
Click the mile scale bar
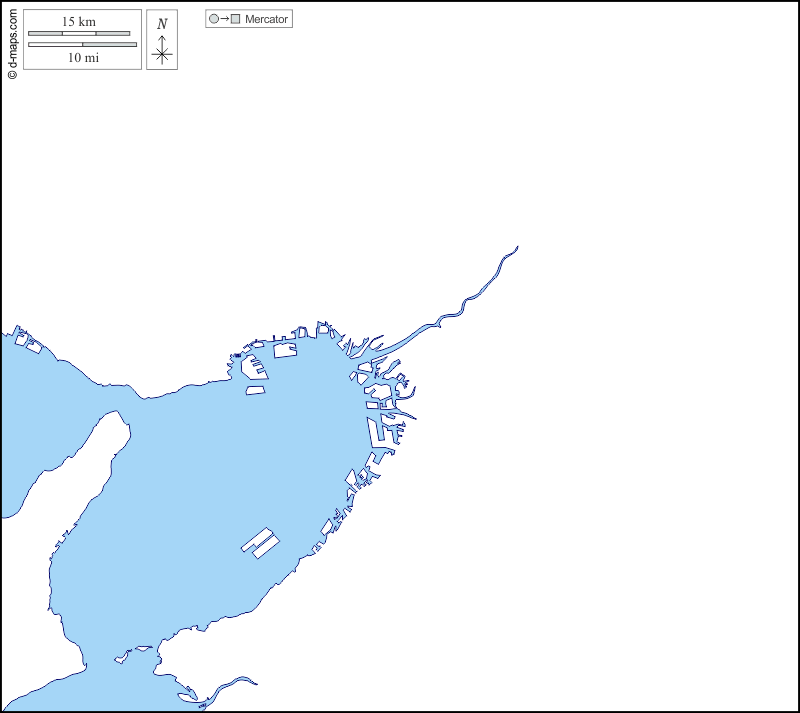tap(82, 44)
